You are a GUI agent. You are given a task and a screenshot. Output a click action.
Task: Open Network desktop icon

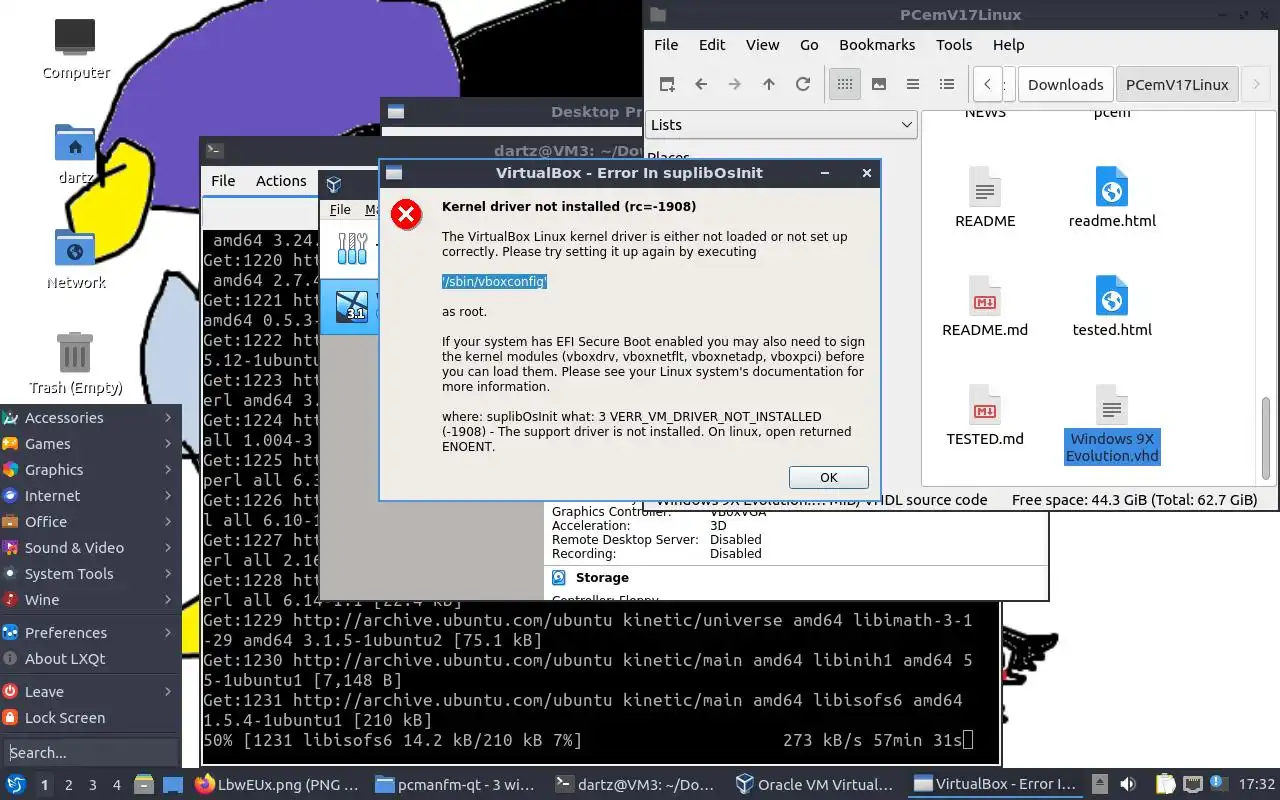tap(75, 259)
